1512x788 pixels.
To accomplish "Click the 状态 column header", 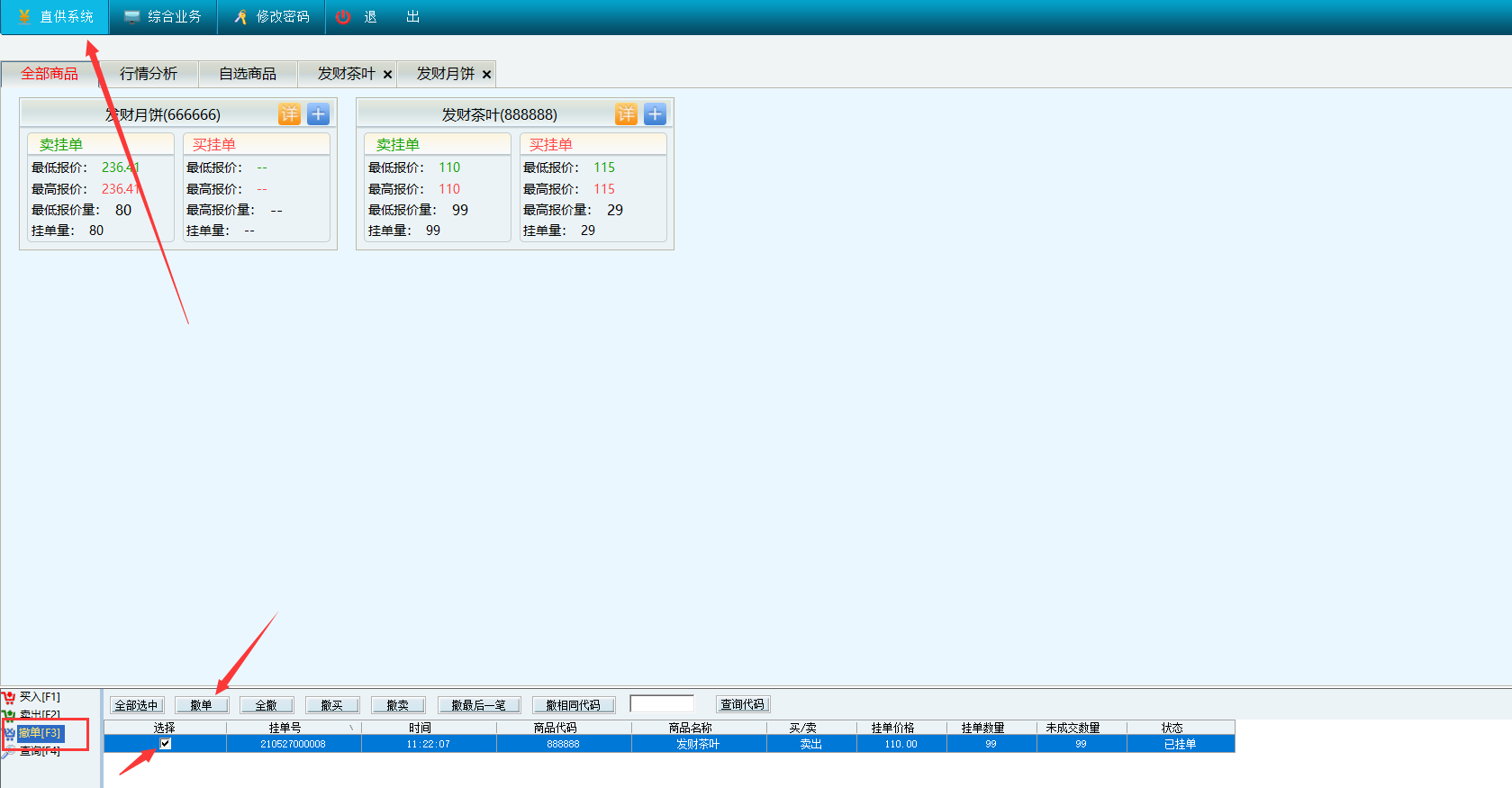I will coord(1181,728).
